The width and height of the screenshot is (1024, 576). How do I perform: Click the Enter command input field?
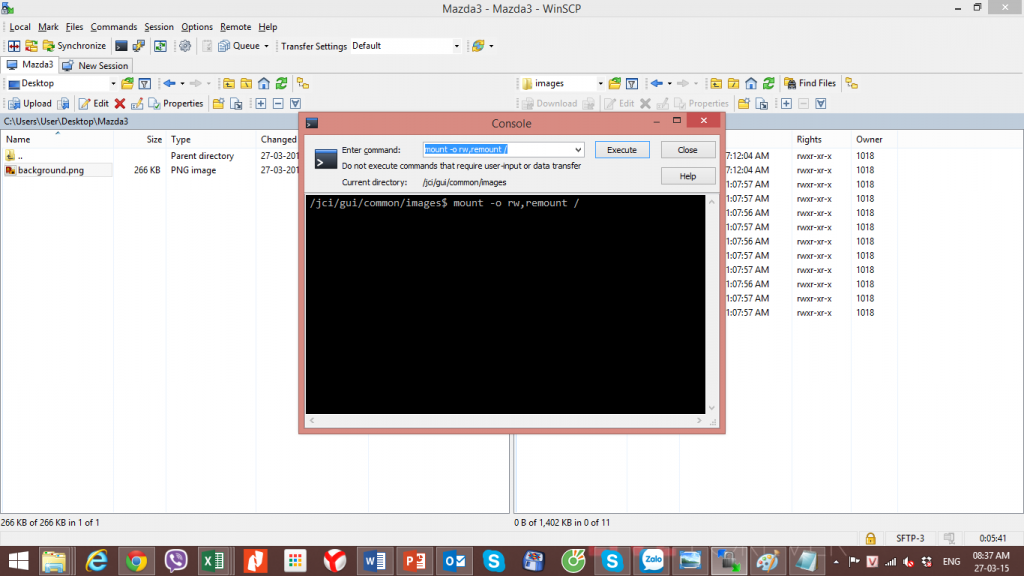[x=498, y=150]
